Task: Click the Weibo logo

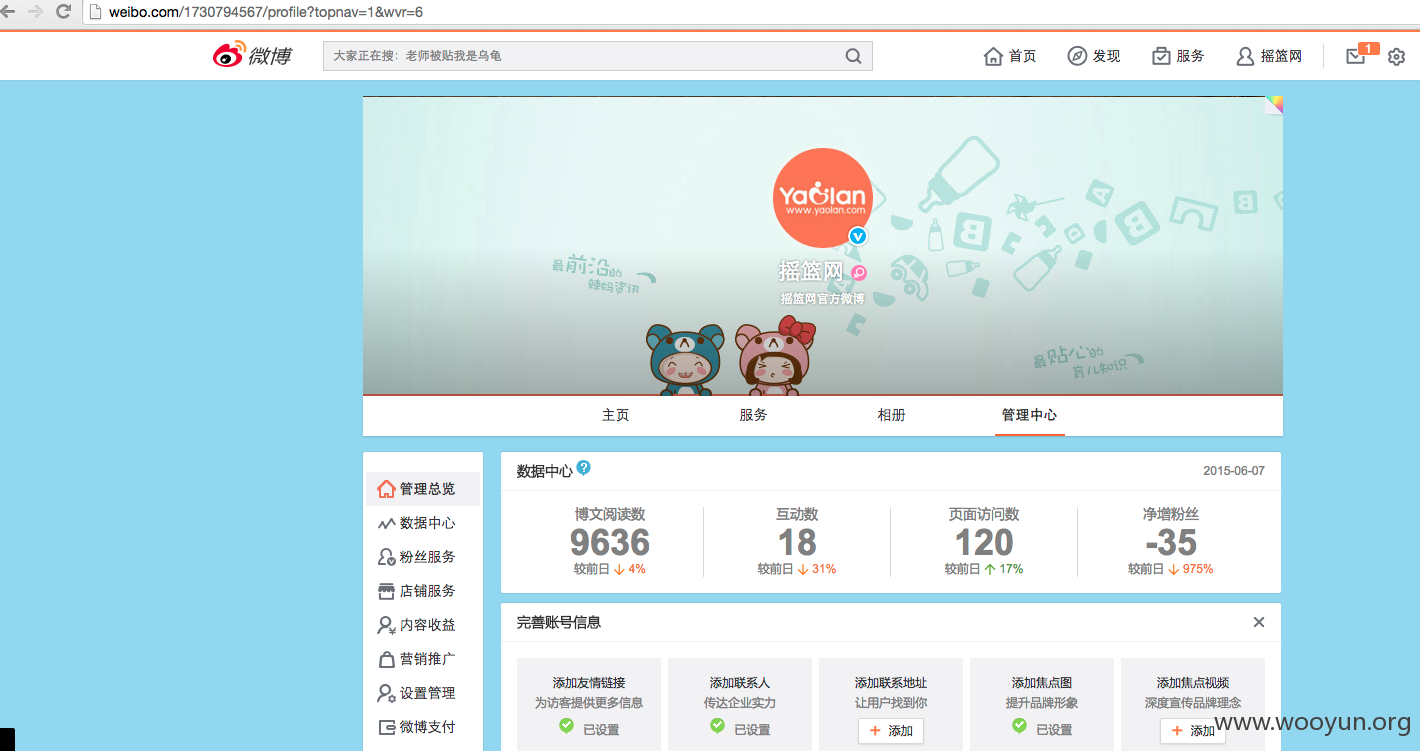Action: [x=252, y=56]
